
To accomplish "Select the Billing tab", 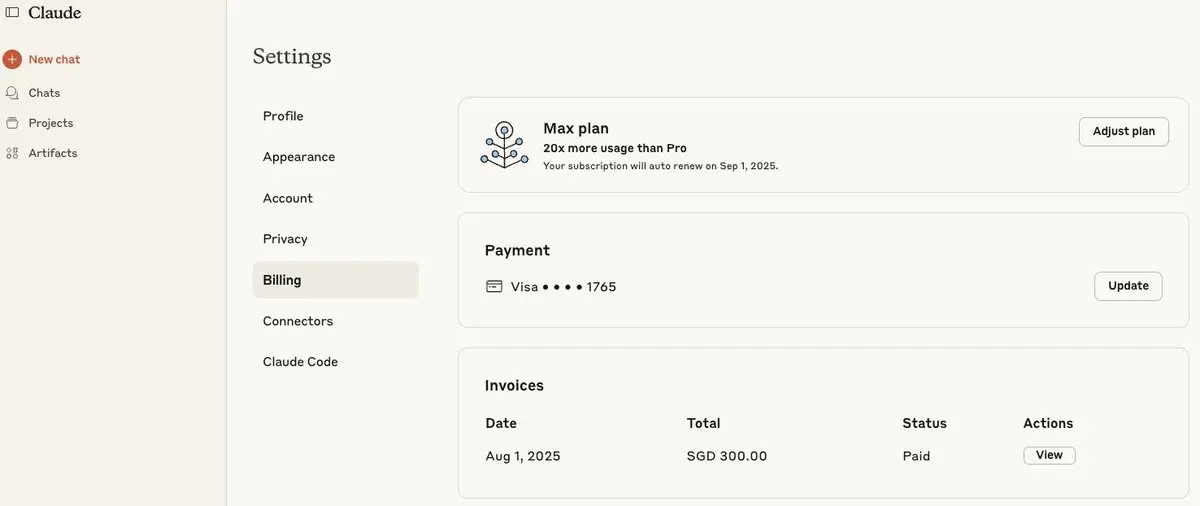I will pos(335,280).
